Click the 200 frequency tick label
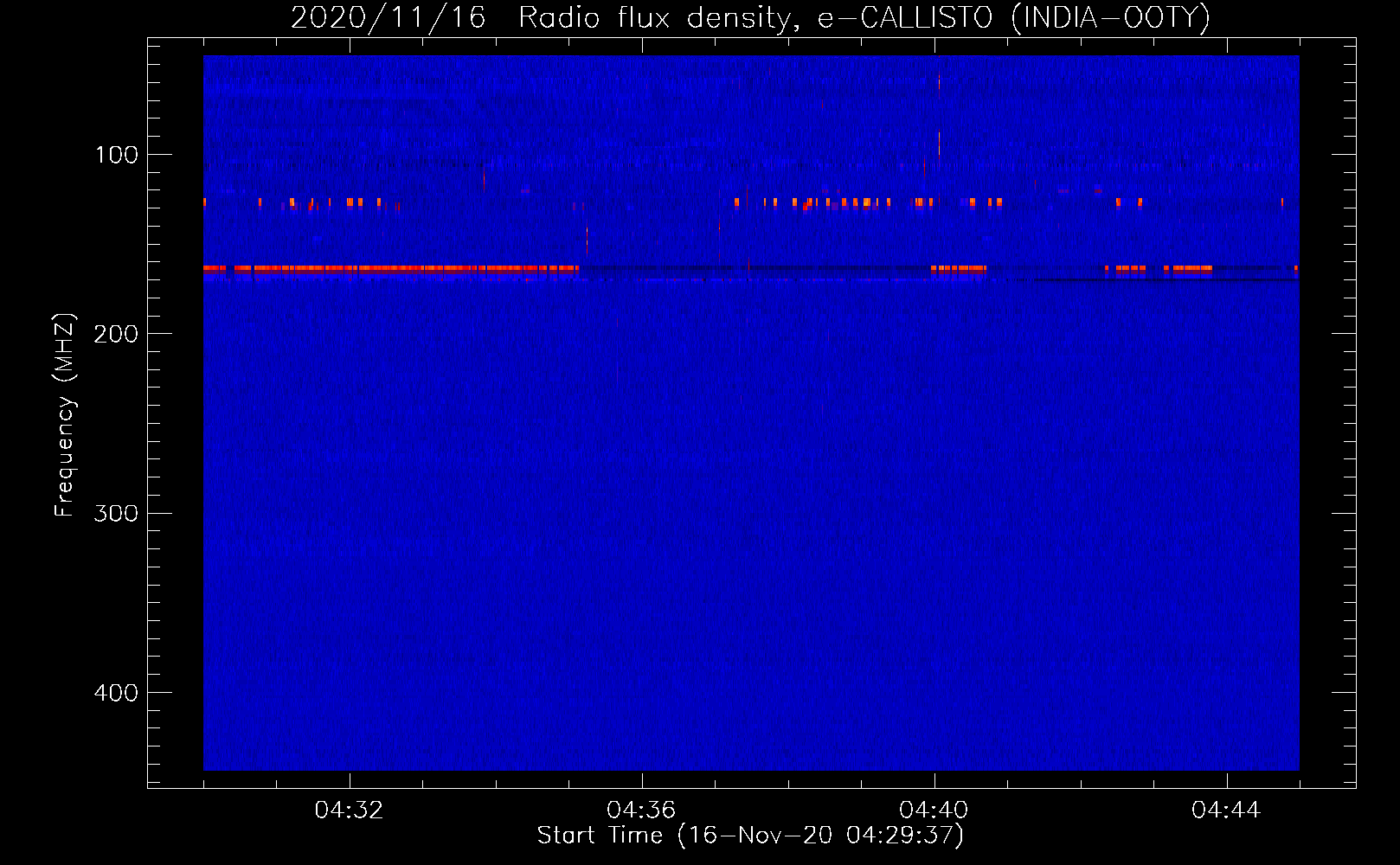 [115, 334]
